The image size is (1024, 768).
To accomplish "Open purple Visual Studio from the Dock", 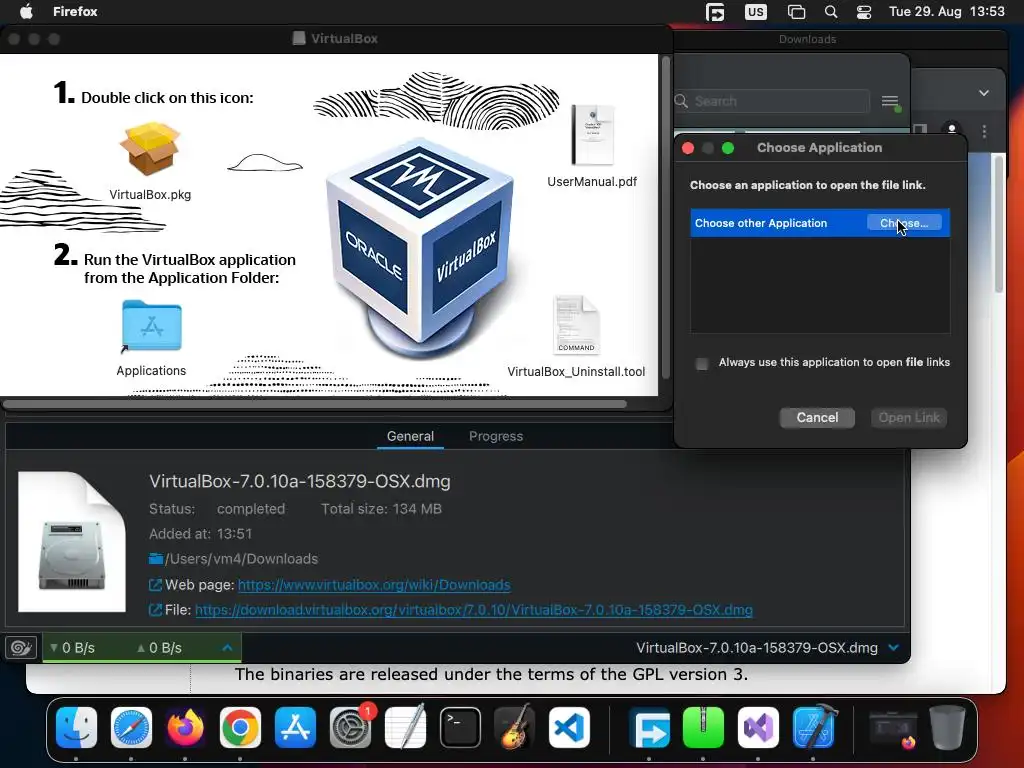I will point(758,727).
